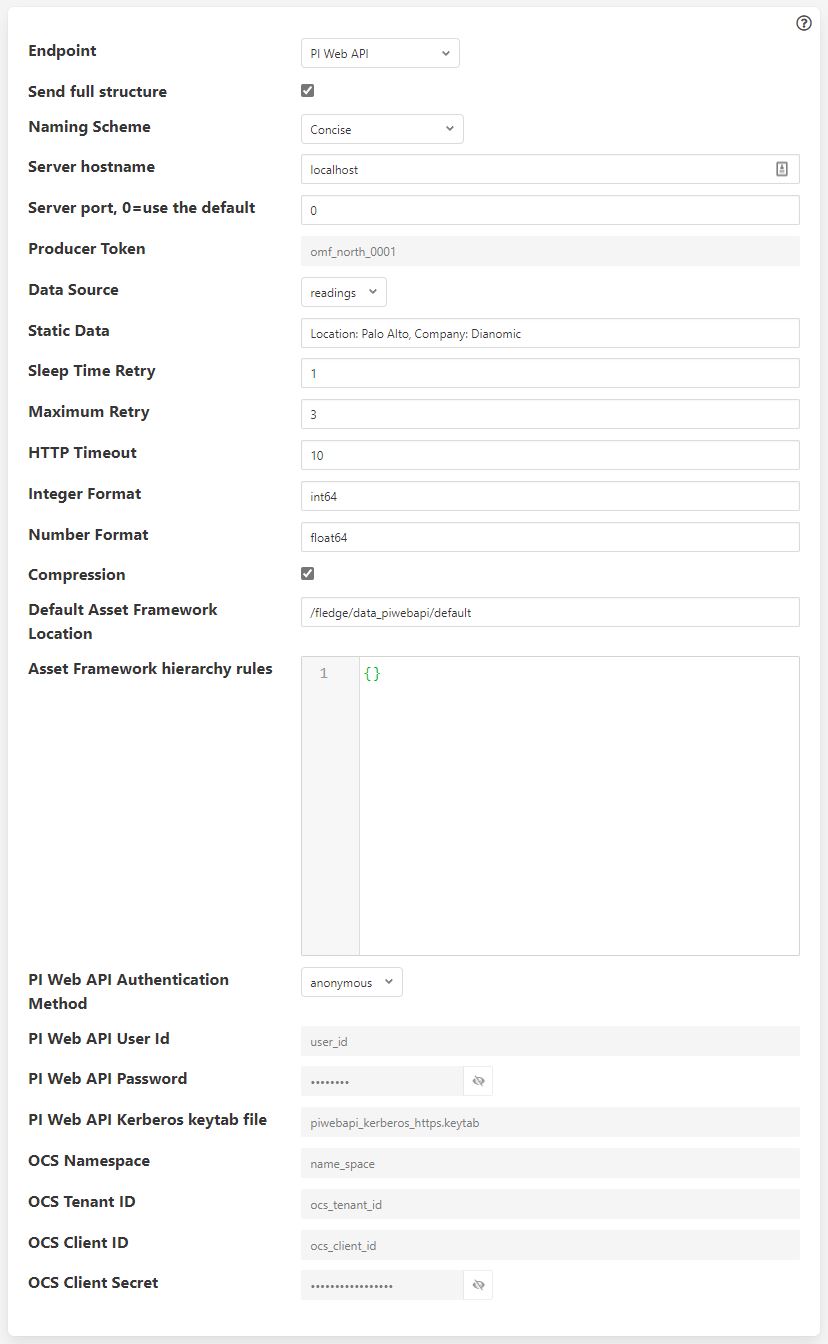Disable the Compression checkbox

[307, 573]
